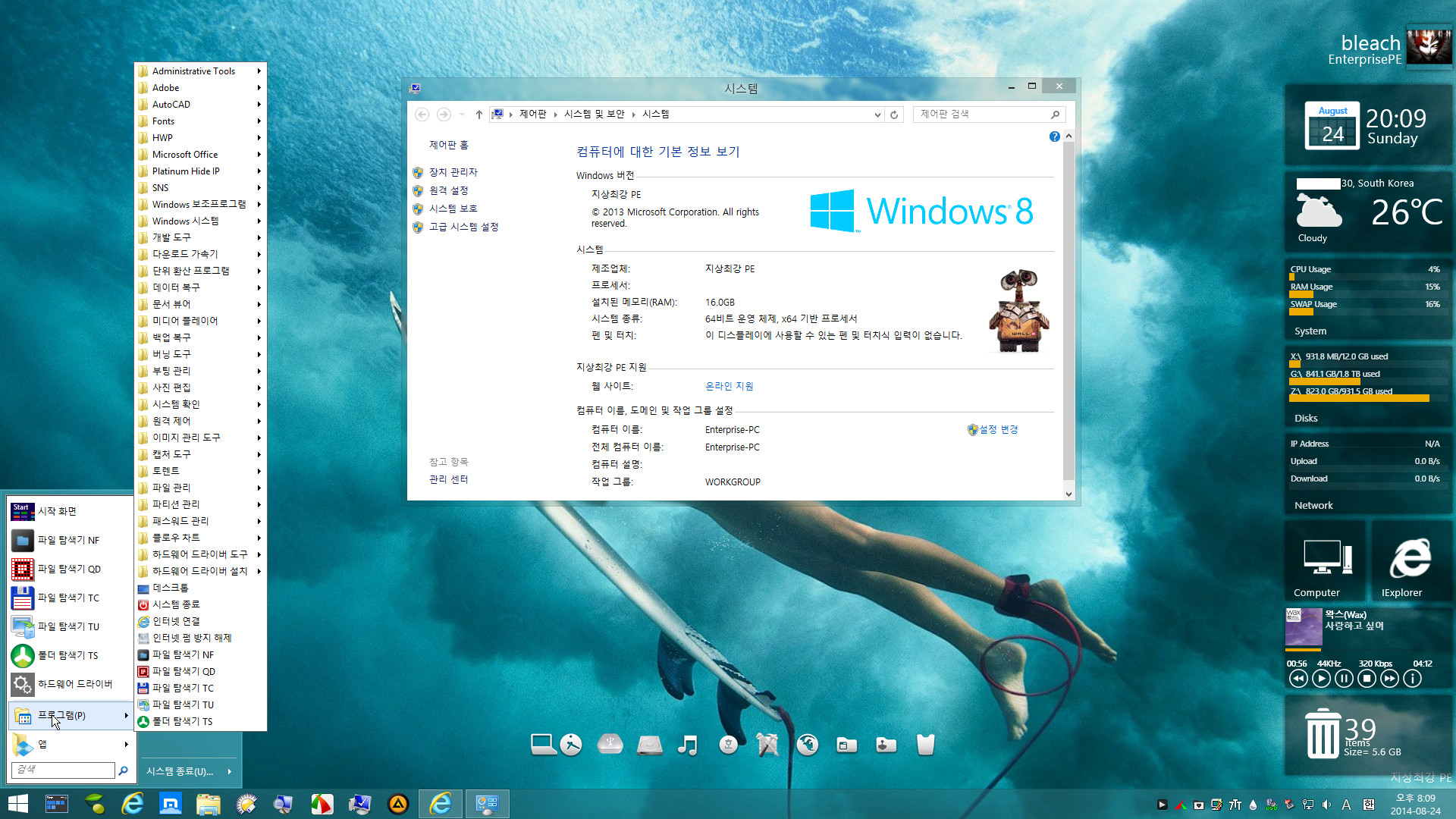Play the track in the music gadget
Viewport: 1456px width, 819px height.
pos(1321,679)
